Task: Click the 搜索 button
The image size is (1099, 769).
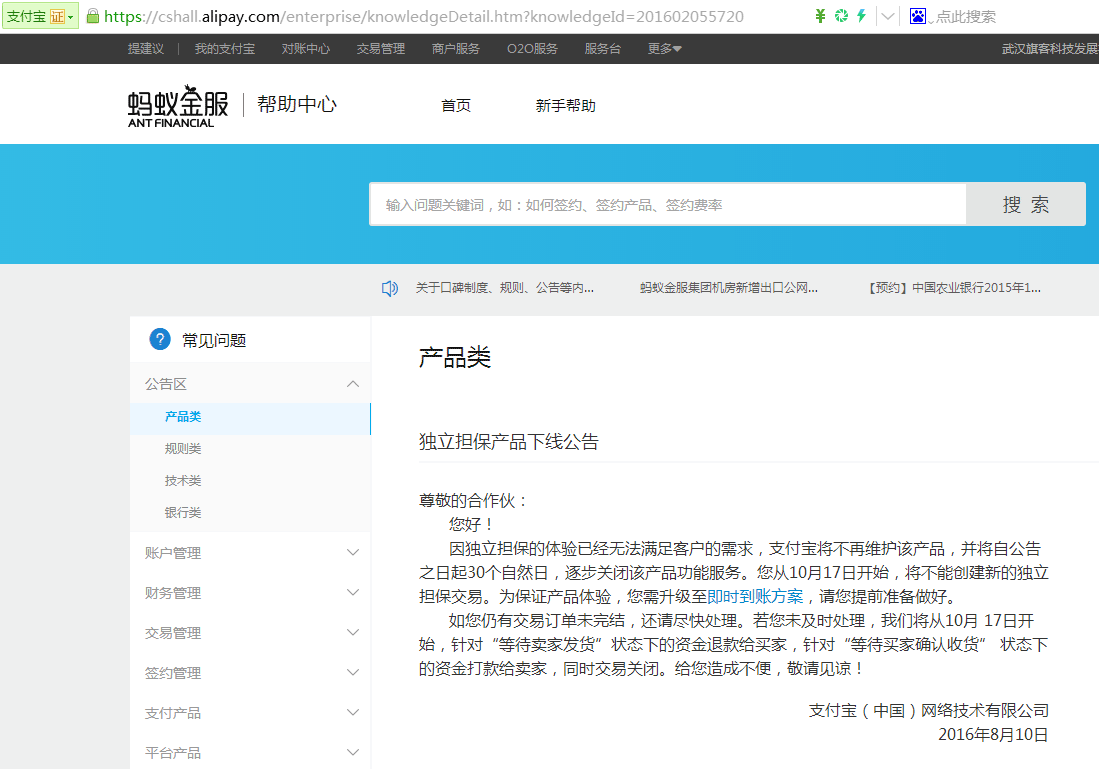Action: [1025, 205]
